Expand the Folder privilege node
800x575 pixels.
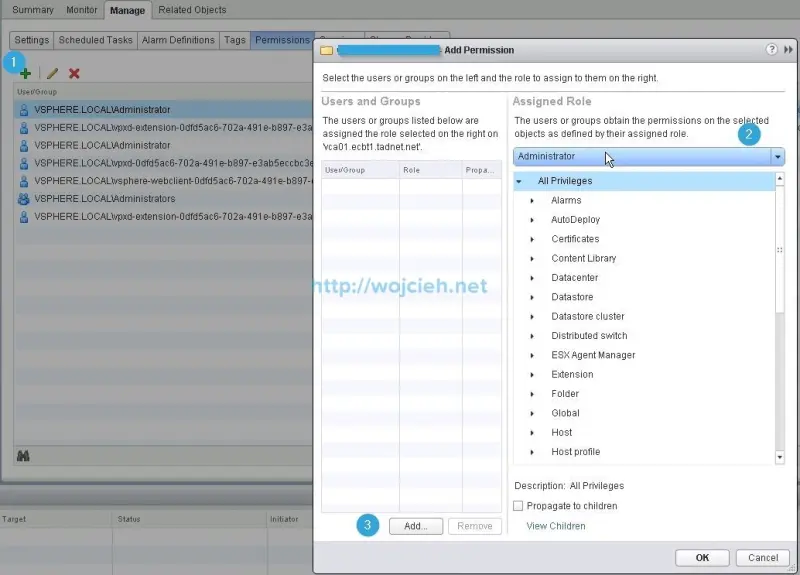point(532,394)
